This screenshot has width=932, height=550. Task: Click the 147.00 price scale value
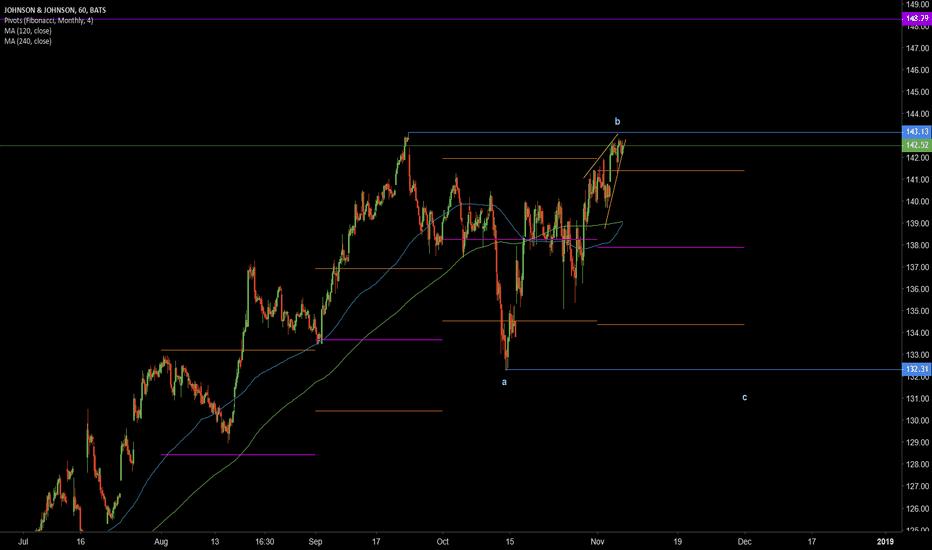click(x=917, y=48)
